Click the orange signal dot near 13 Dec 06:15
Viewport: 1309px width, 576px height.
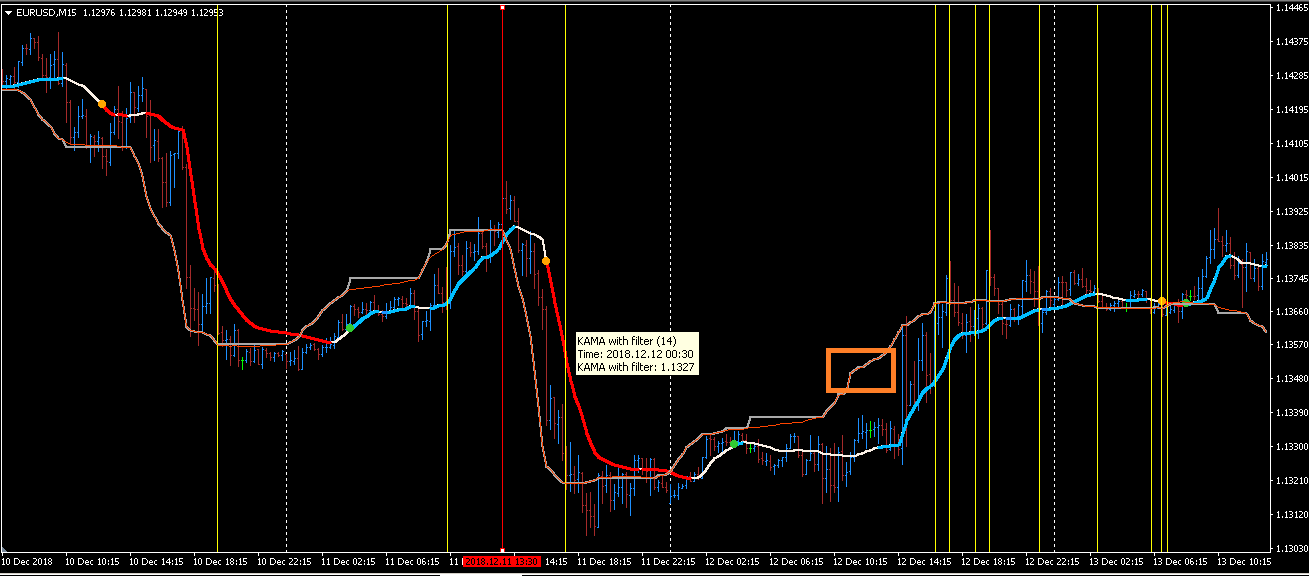[1162, 301]
